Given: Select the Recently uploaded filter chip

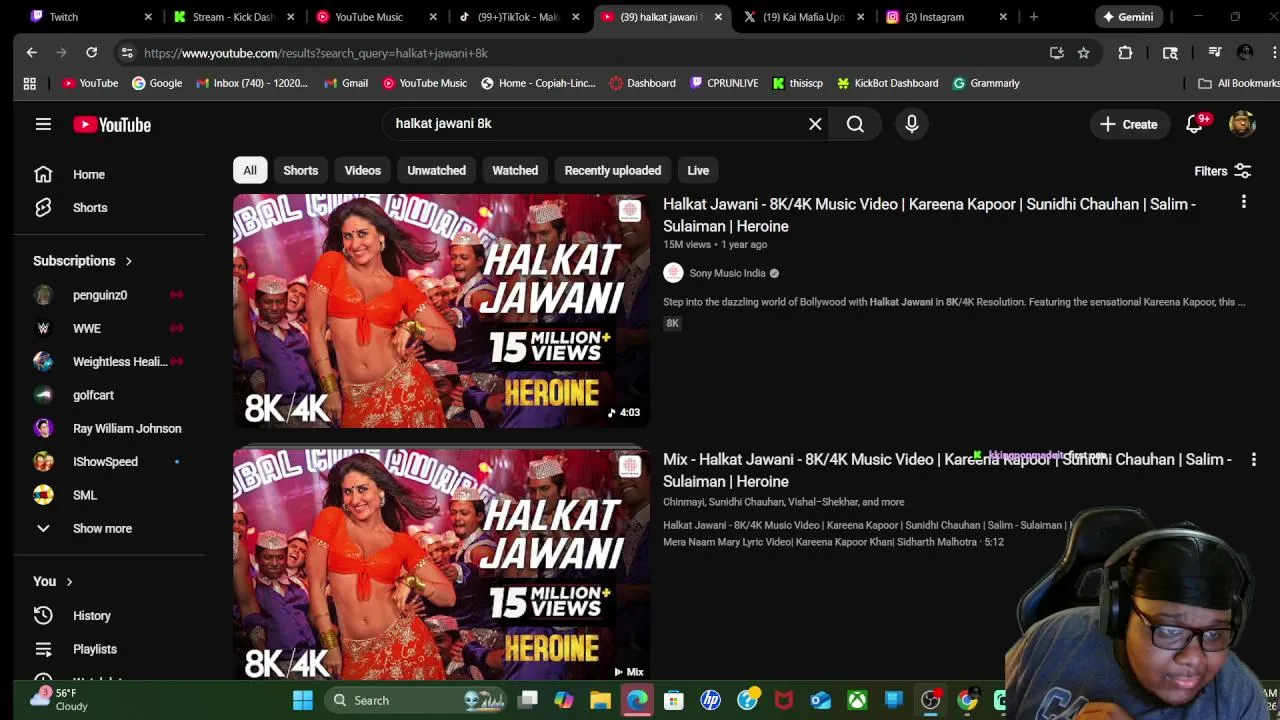Looking at the screenshot, I should 612,170.
